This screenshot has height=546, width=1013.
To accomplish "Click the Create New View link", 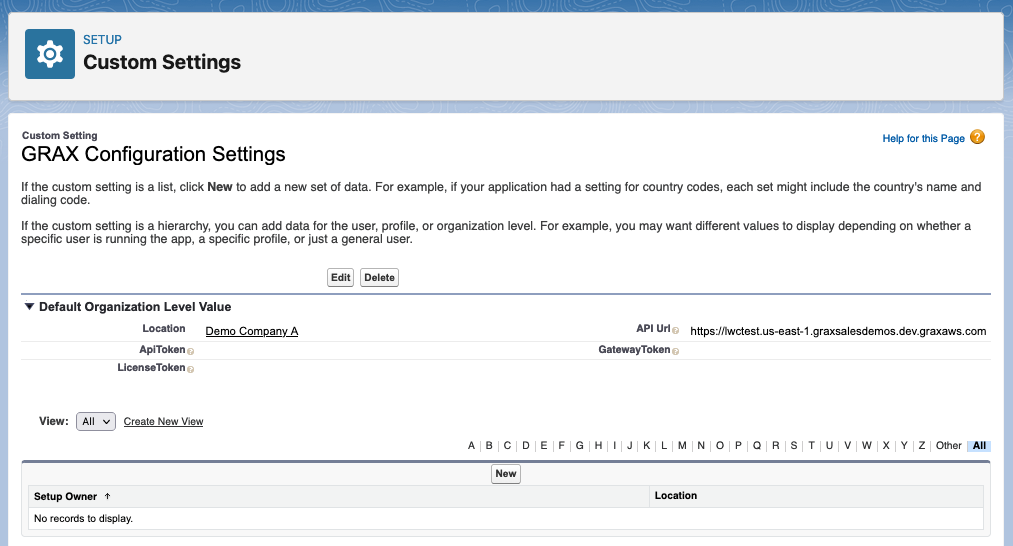I will [163, 421].
